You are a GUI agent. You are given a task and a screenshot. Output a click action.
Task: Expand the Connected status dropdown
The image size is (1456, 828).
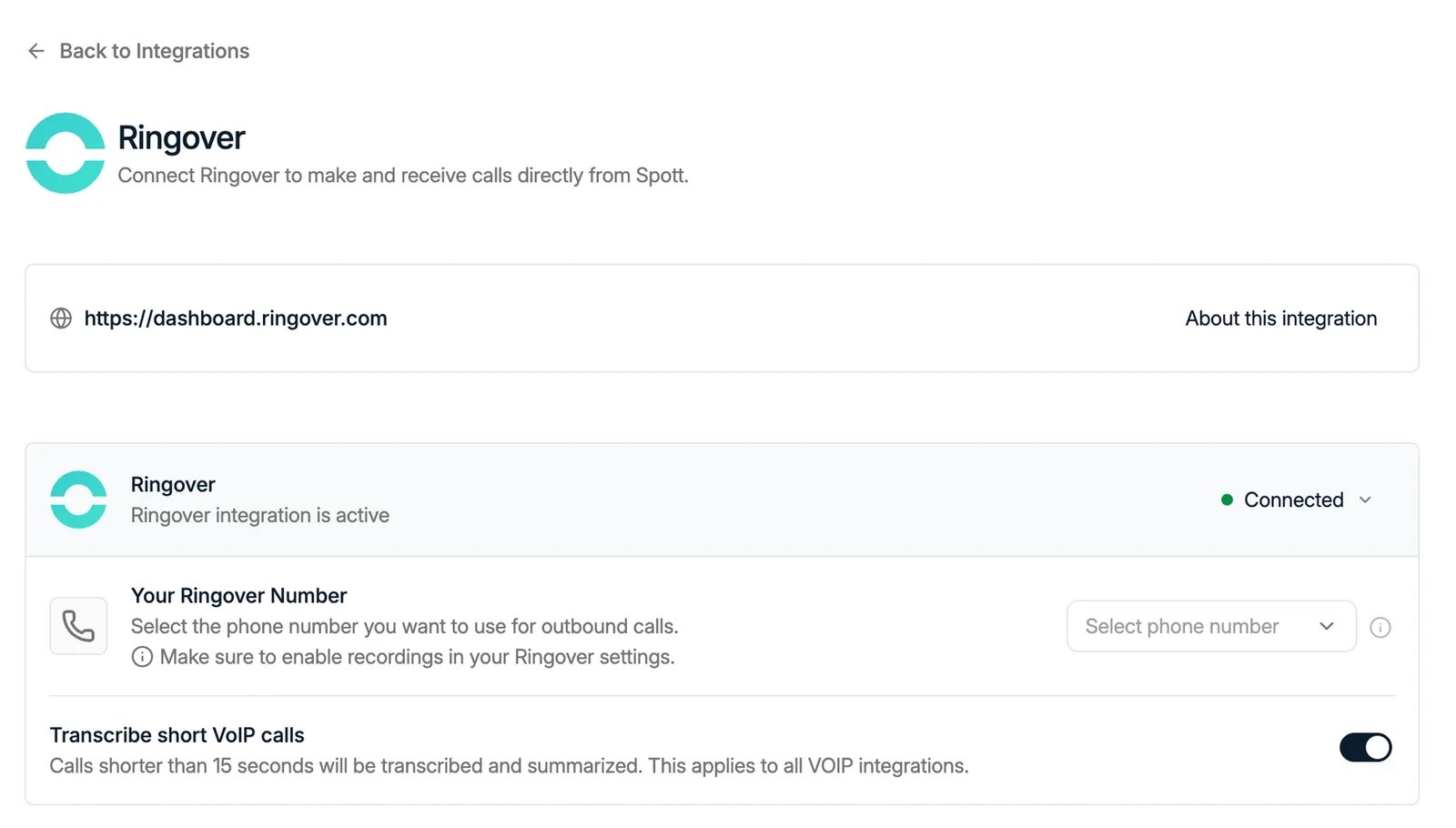pyautogui.click(x=1296, y=500)
